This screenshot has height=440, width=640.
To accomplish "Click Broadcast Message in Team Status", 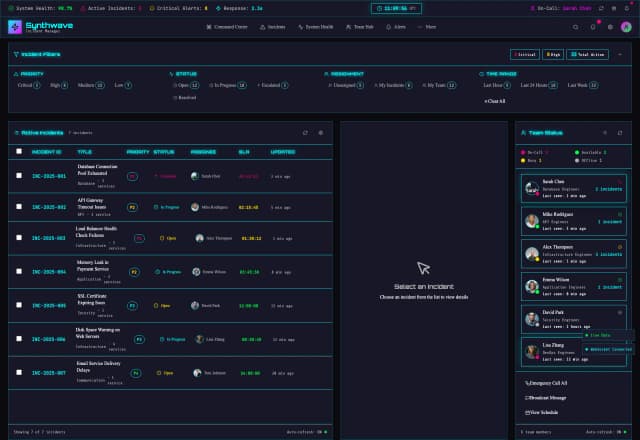I will tap(548, 397).
